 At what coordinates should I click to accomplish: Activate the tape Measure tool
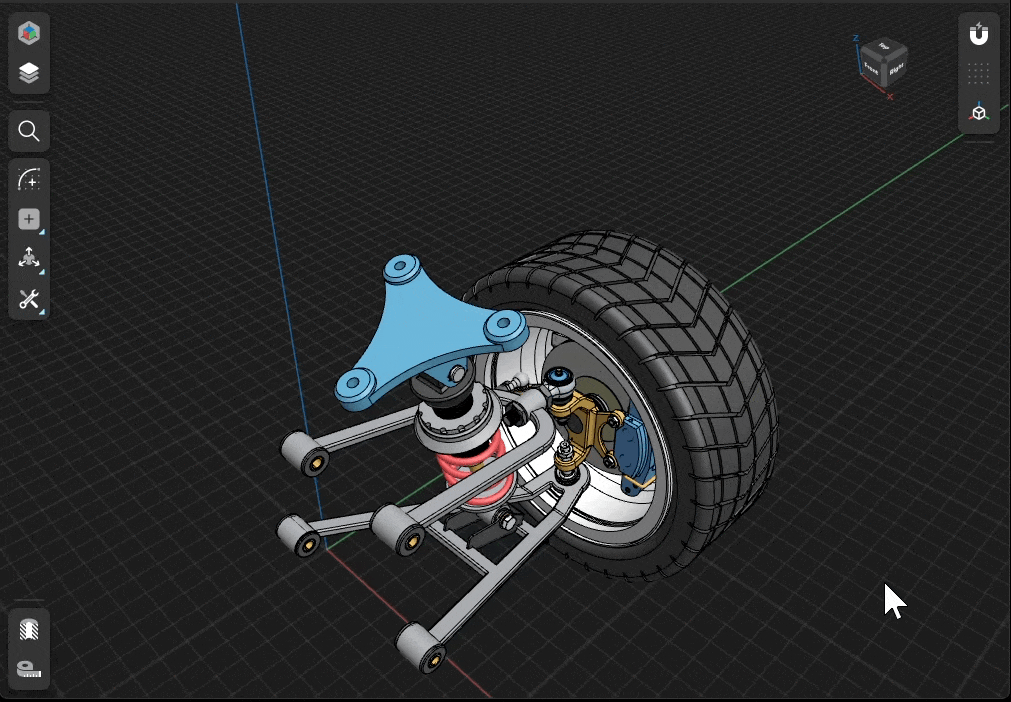(29, 669)
